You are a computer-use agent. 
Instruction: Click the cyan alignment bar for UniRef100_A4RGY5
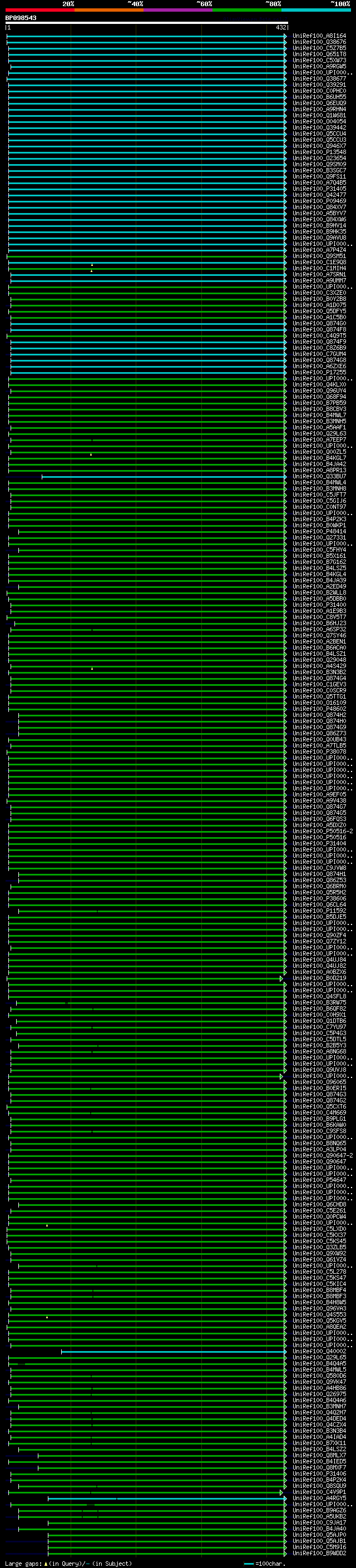[166, 1498]
